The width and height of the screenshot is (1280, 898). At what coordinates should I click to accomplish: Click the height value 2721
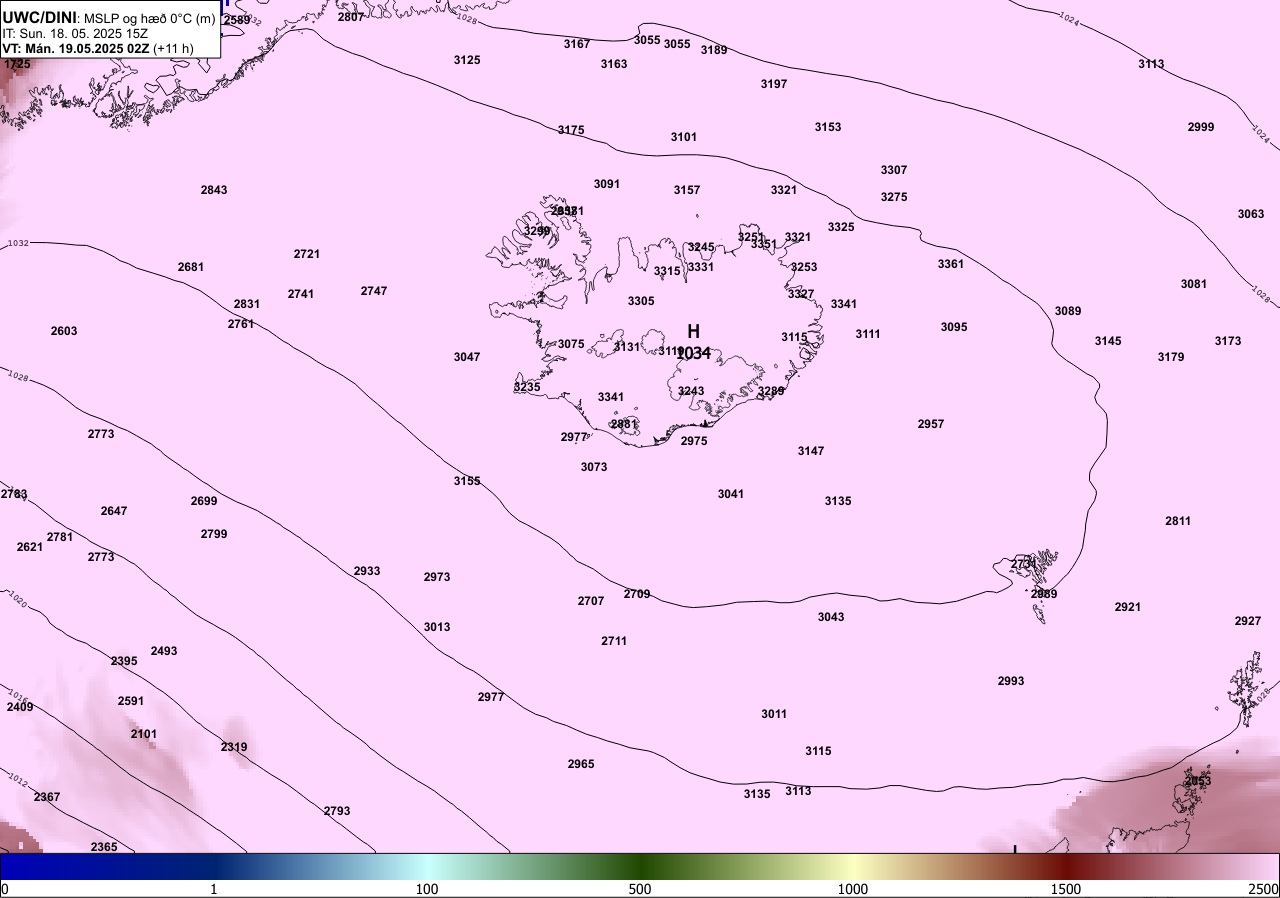pyautogui.click(x=307, y=254)
